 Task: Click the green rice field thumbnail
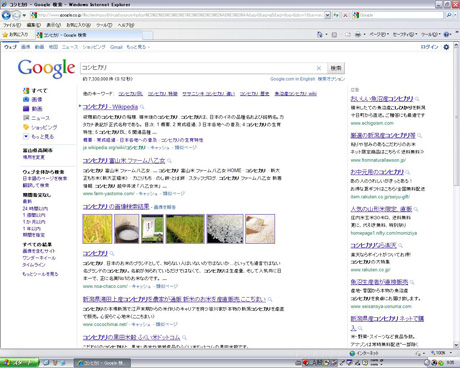click(185, 229)
